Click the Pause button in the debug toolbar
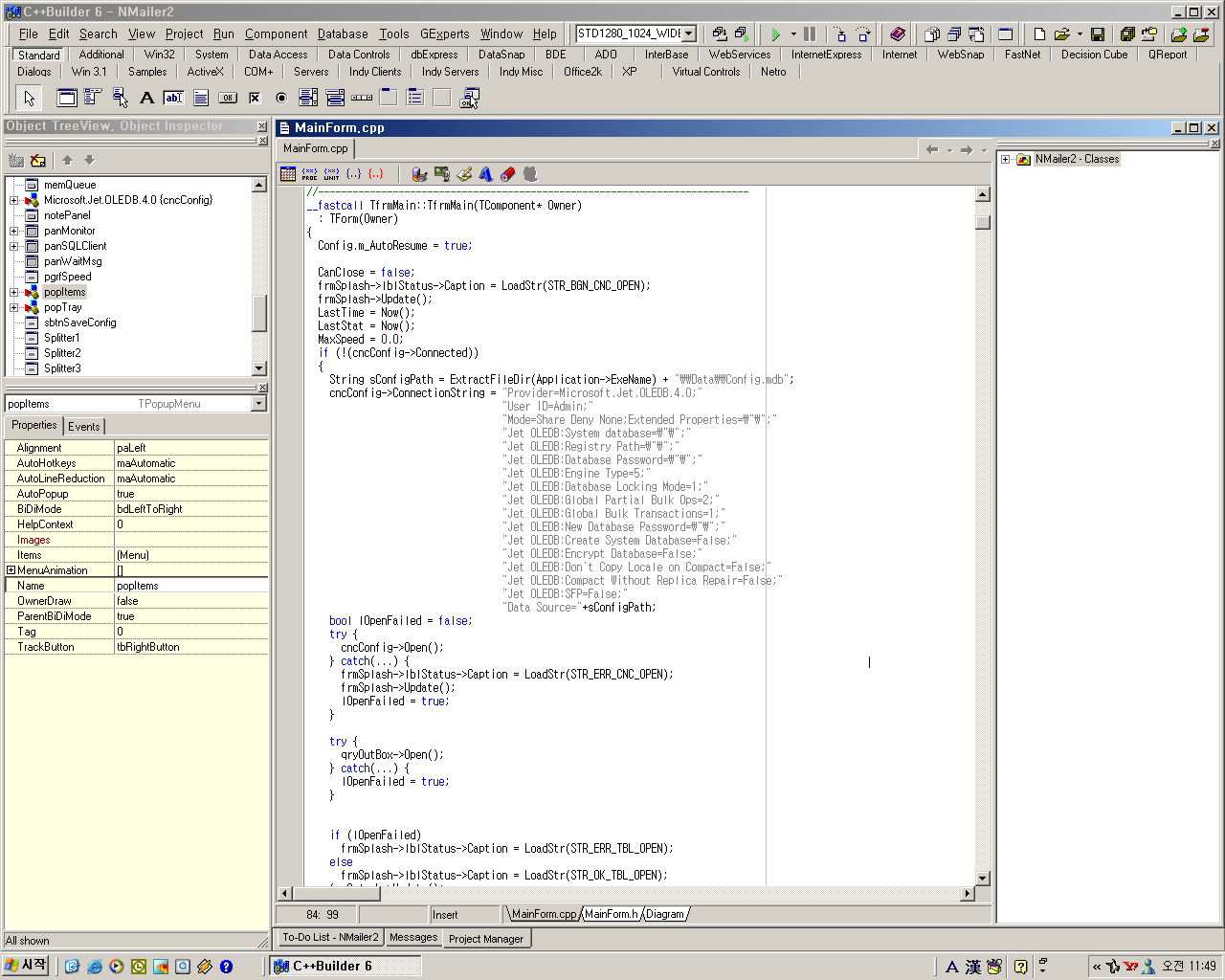This screenshot has height=980, width=1225. pyautogui.click(x=810, y=34)
